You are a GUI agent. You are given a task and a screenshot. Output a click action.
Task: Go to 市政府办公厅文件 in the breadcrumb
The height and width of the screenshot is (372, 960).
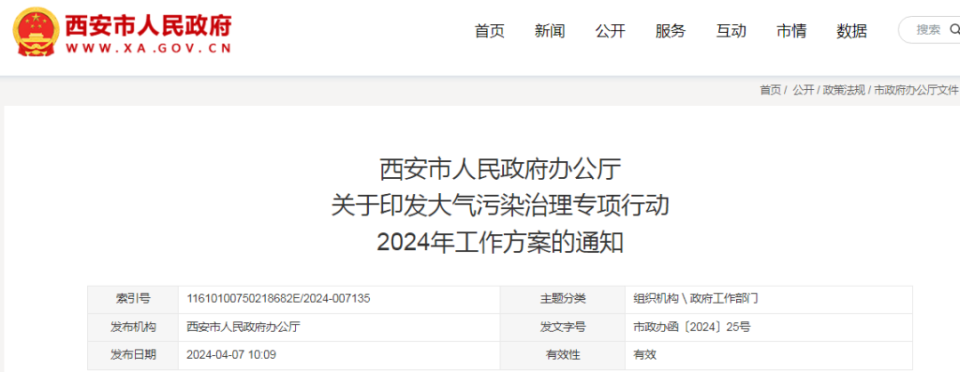(x=916, y=90)
